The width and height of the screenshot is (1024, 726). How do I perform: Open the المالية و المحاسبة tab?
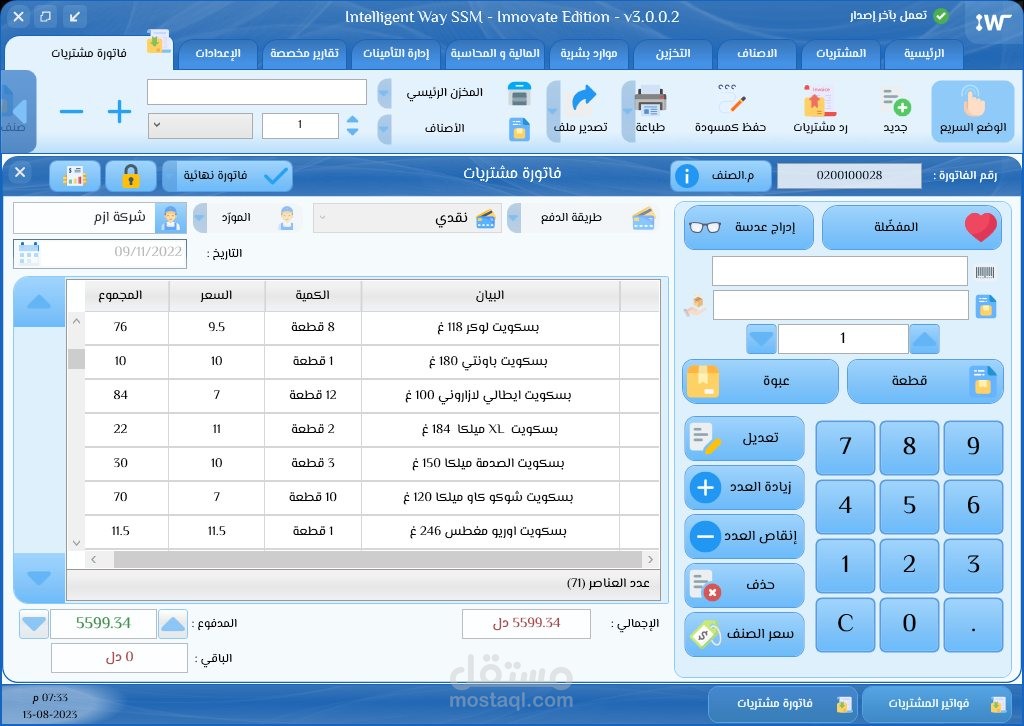(x=495, y=54)
